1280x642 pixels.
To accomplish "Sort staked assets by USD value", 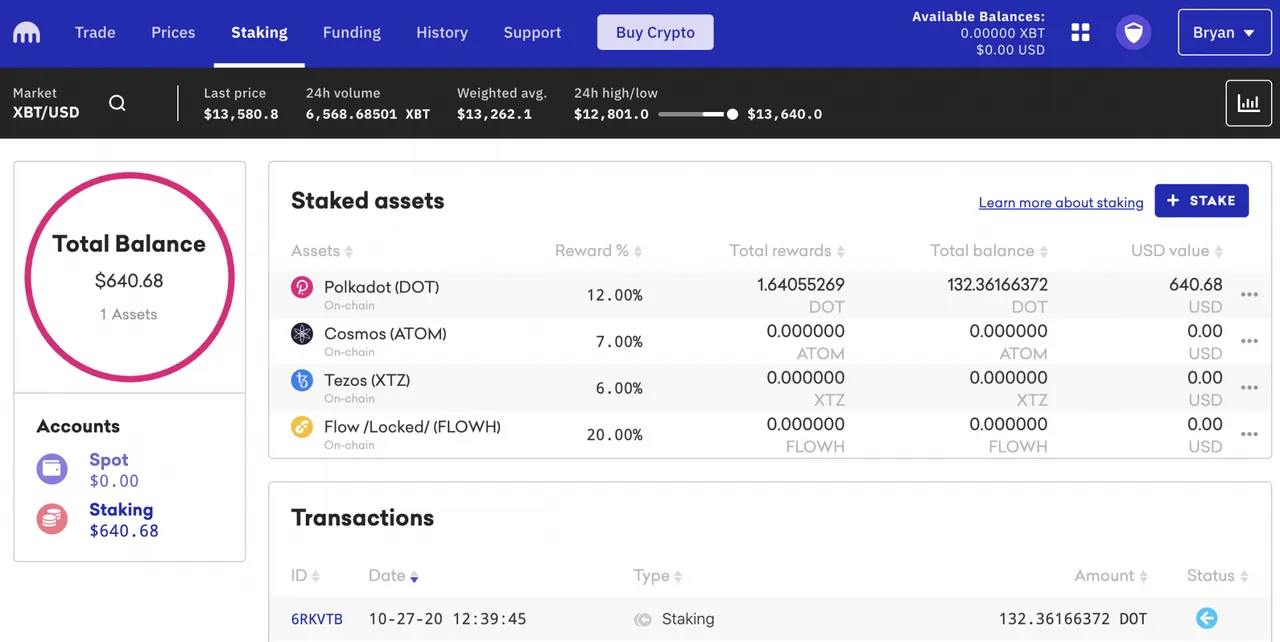I will point(1177,251).
